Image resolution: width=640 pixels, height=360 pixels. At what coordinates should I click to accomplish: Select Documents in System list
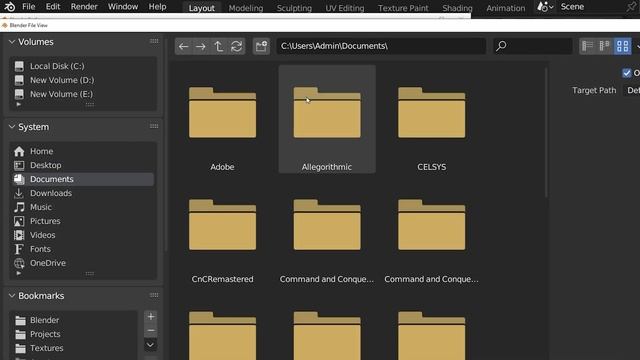(x=82, y=179)
